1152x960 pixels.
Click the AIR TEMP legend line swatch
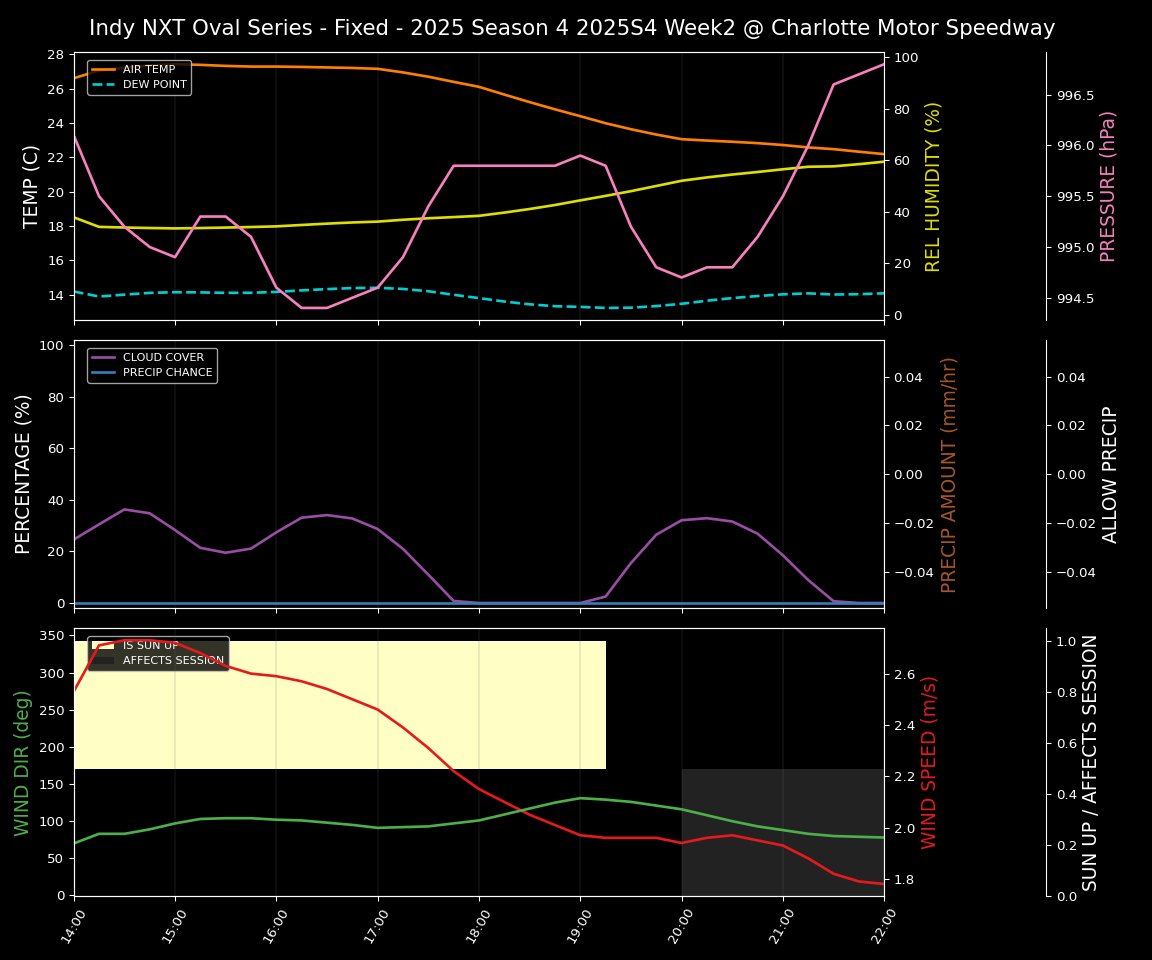point(105,70)
